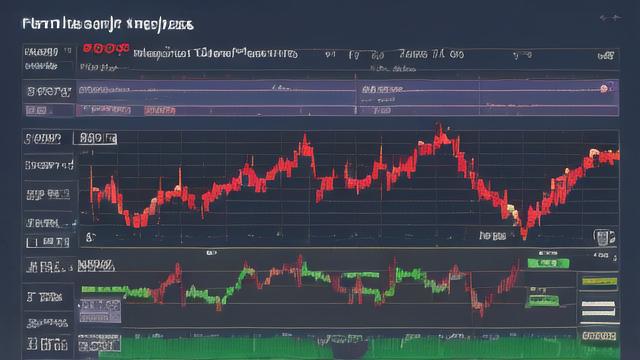
Task: Toggle the small box at the purple row's left
Action: 36,110
